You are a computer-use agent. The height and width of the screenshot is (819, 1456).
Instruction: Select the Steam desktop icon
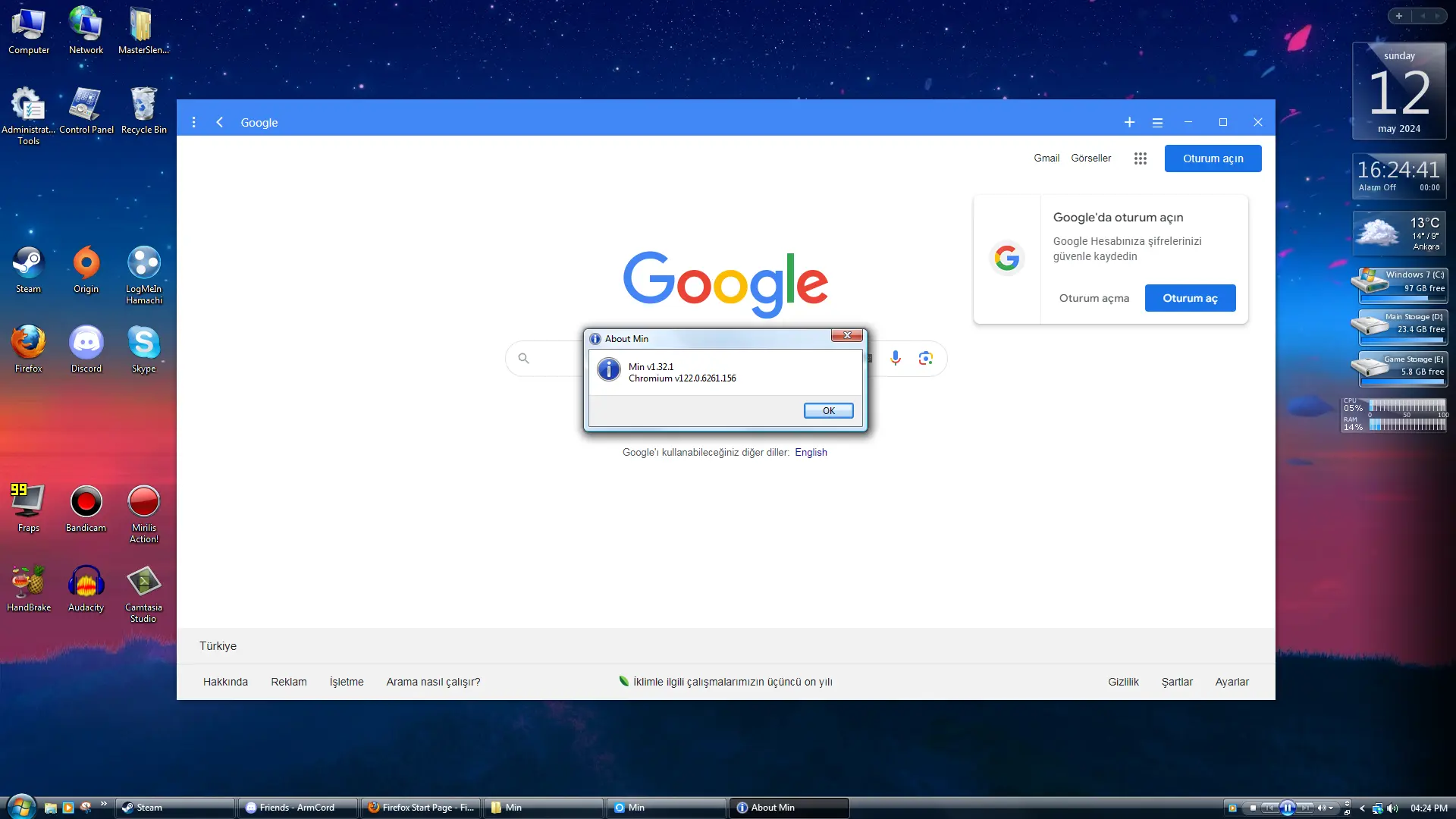pos(29,270)
